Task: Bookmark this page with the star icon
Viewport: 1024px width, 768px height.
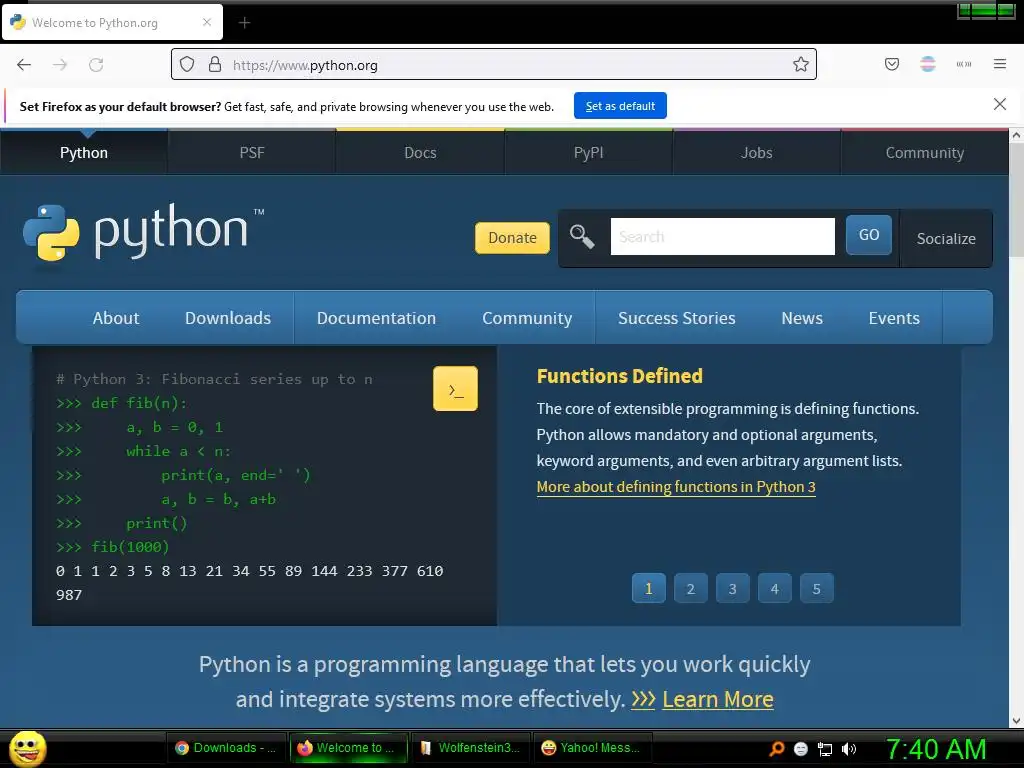Action: 801,64
